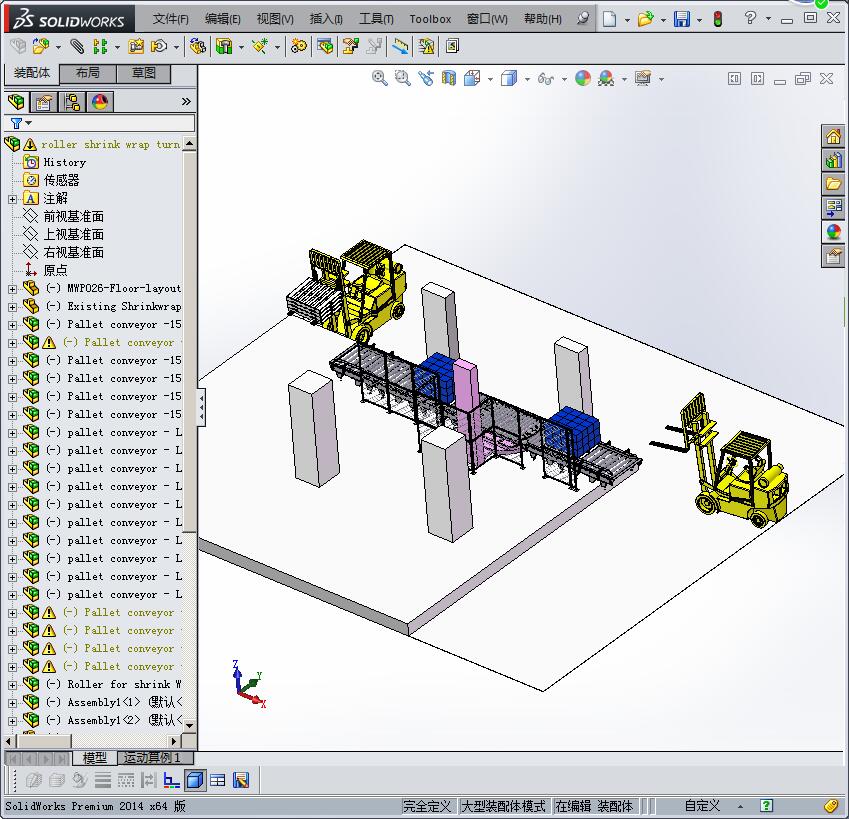Click the Assembly Features icon

point(224,47)
